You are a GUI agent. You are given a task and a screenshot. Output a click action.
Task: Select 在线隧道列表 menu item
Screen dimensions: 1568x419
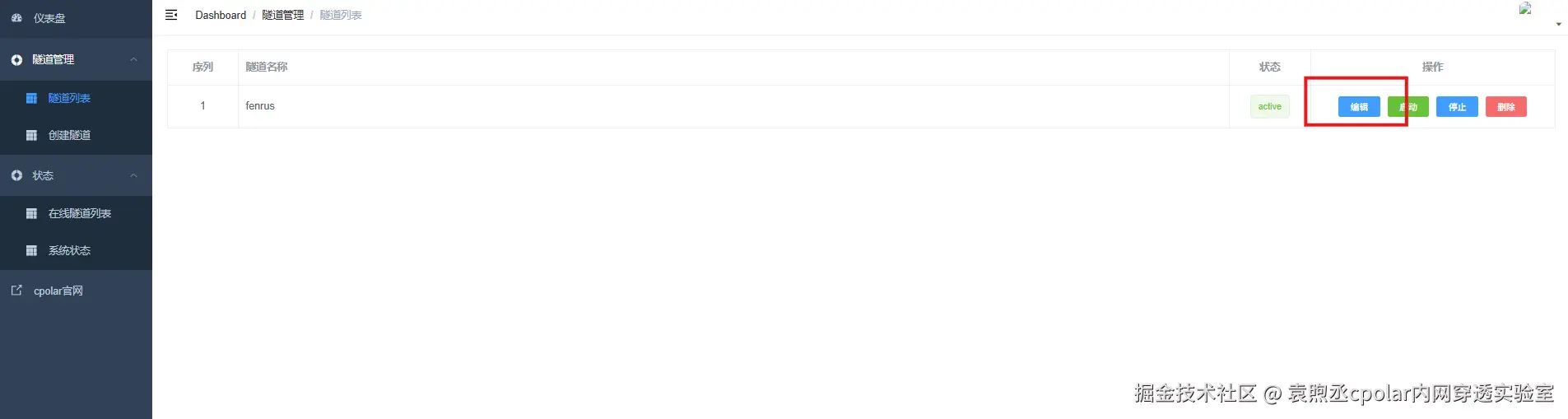pos(80,213)
